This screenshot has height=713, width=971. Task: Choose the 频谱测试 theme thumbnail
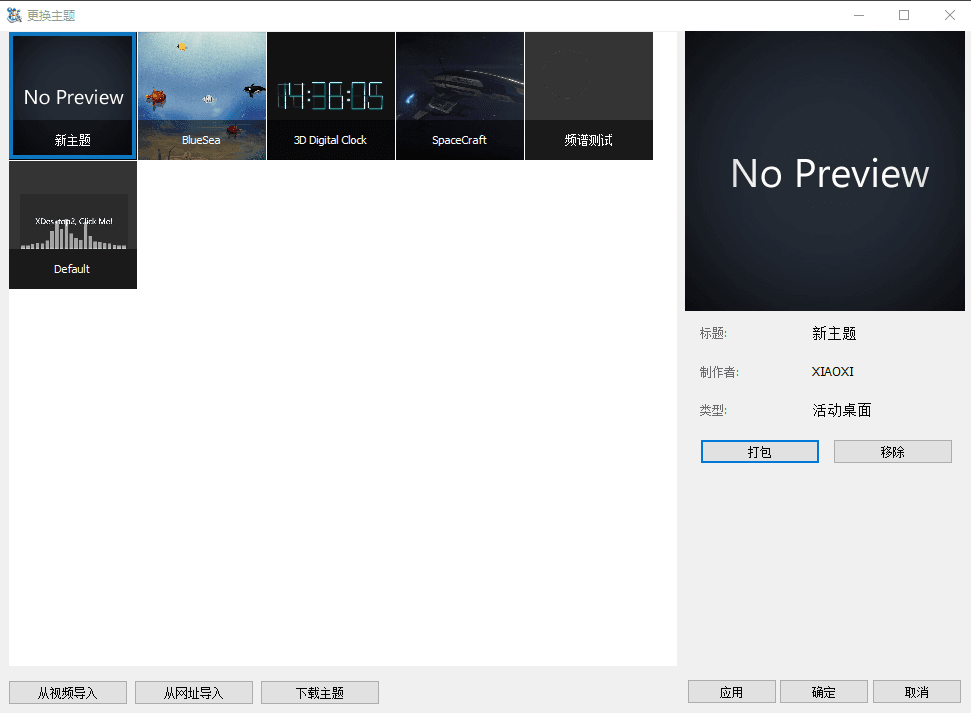coord(588,96)
